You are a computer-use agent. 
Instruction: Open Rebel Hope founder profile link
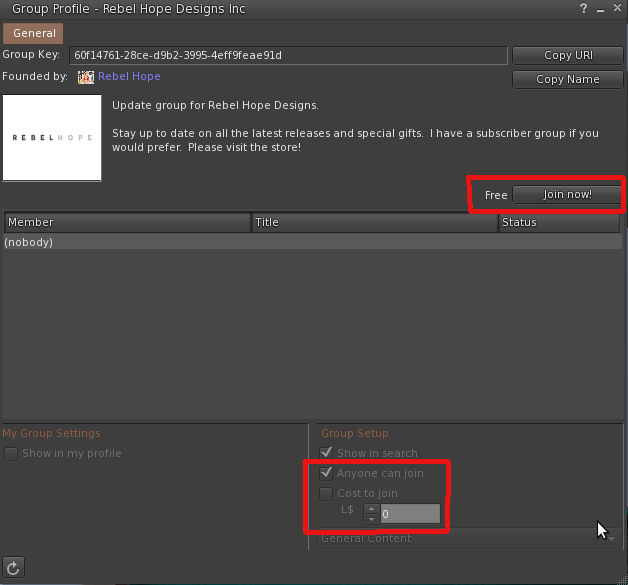click(129, 76)
